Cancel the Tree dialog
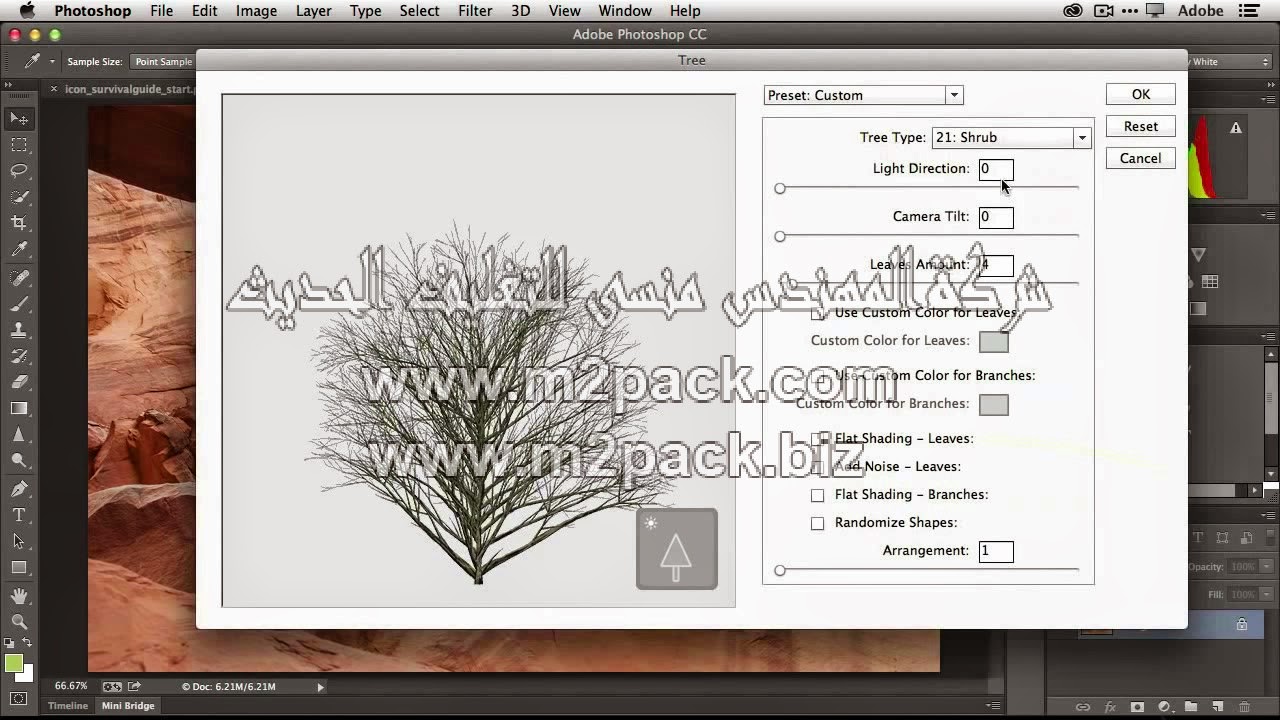Screen dimensions: 1280x720 coord(1141,159)
